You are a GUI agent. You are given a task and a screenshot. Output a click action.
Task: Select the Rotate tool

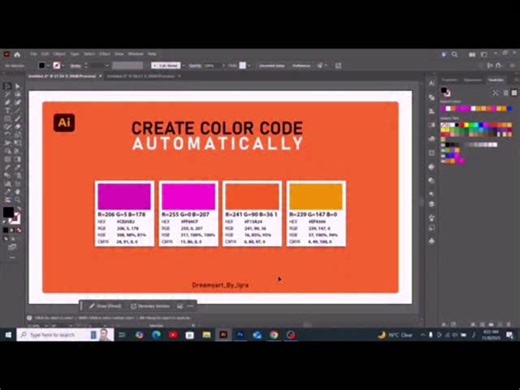7,135
